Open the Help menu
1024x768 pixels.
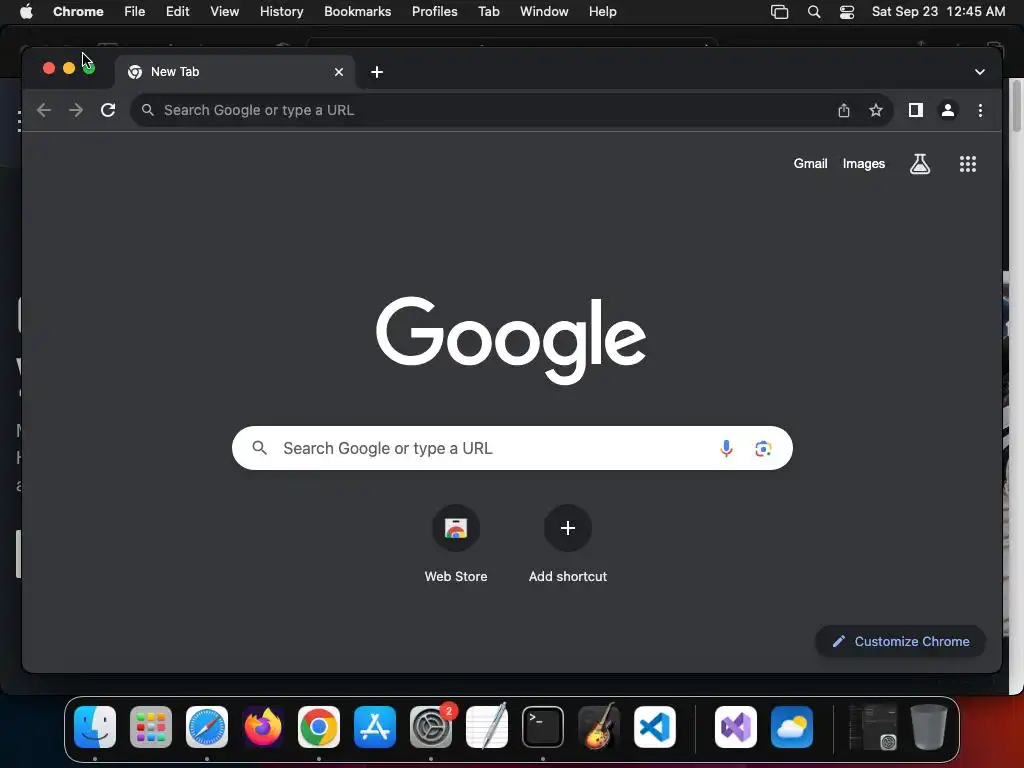(602, 12)
